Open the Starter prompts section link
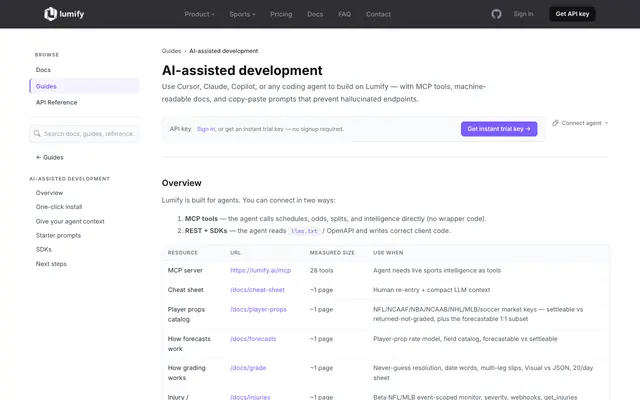The height and width of the screenshot is (400, 640). click(58, 236)
